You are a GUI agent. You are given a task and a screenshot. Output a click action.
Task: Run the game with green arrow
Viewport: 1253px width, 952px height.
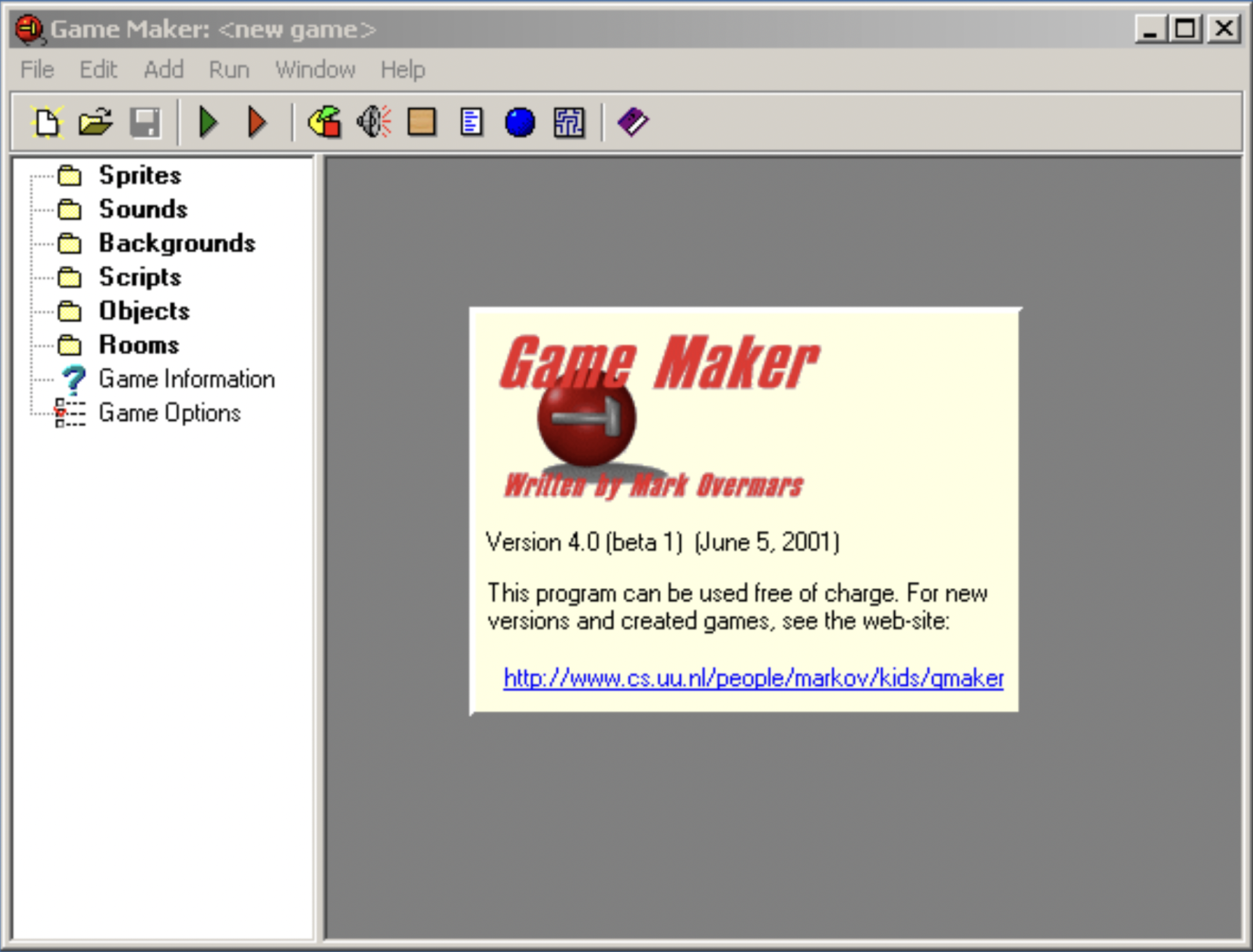(x=208, y=122)
